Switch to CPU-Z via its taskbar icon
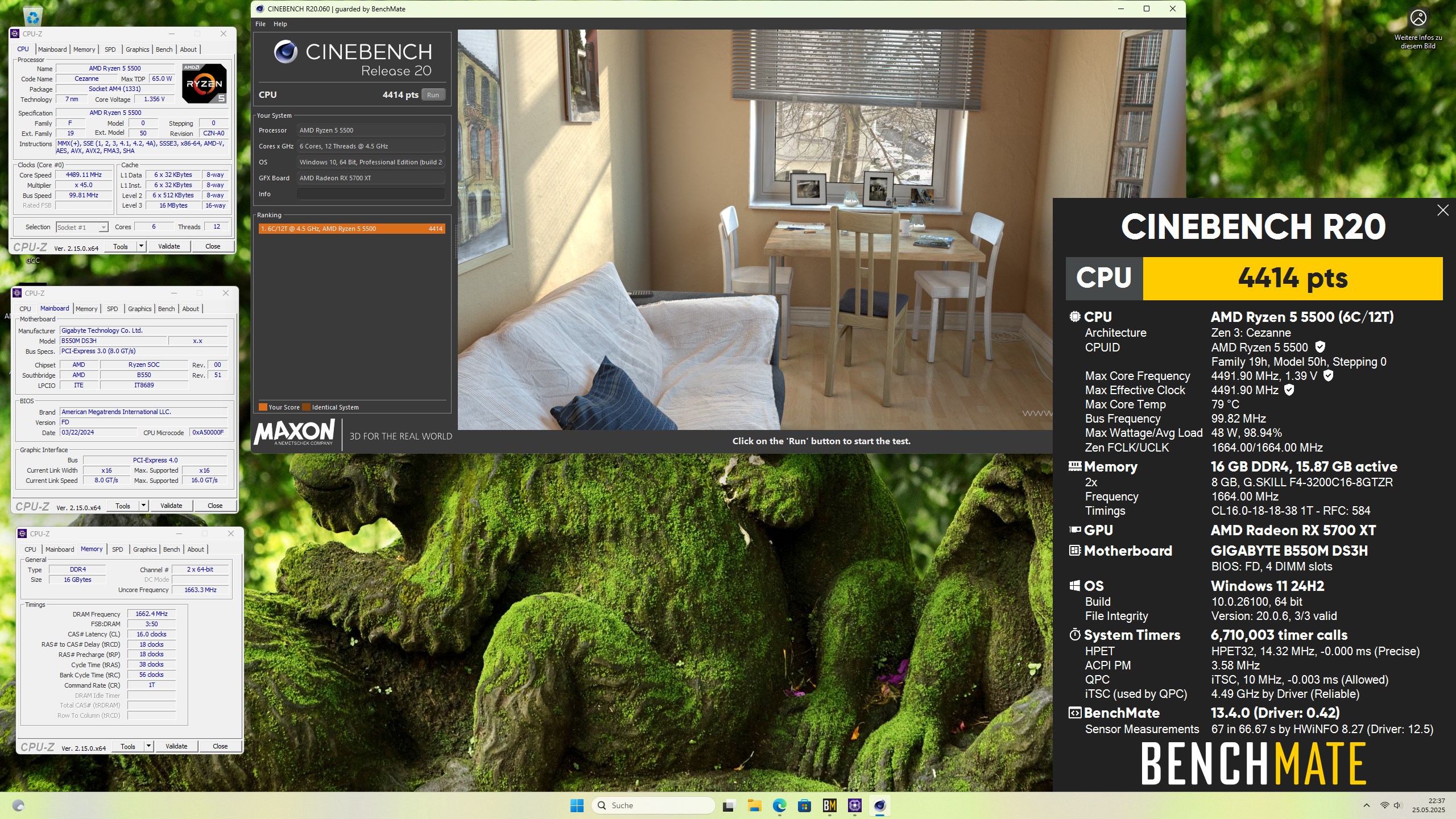The height and width of the screenshot is (819, 1456). point(854,805)
